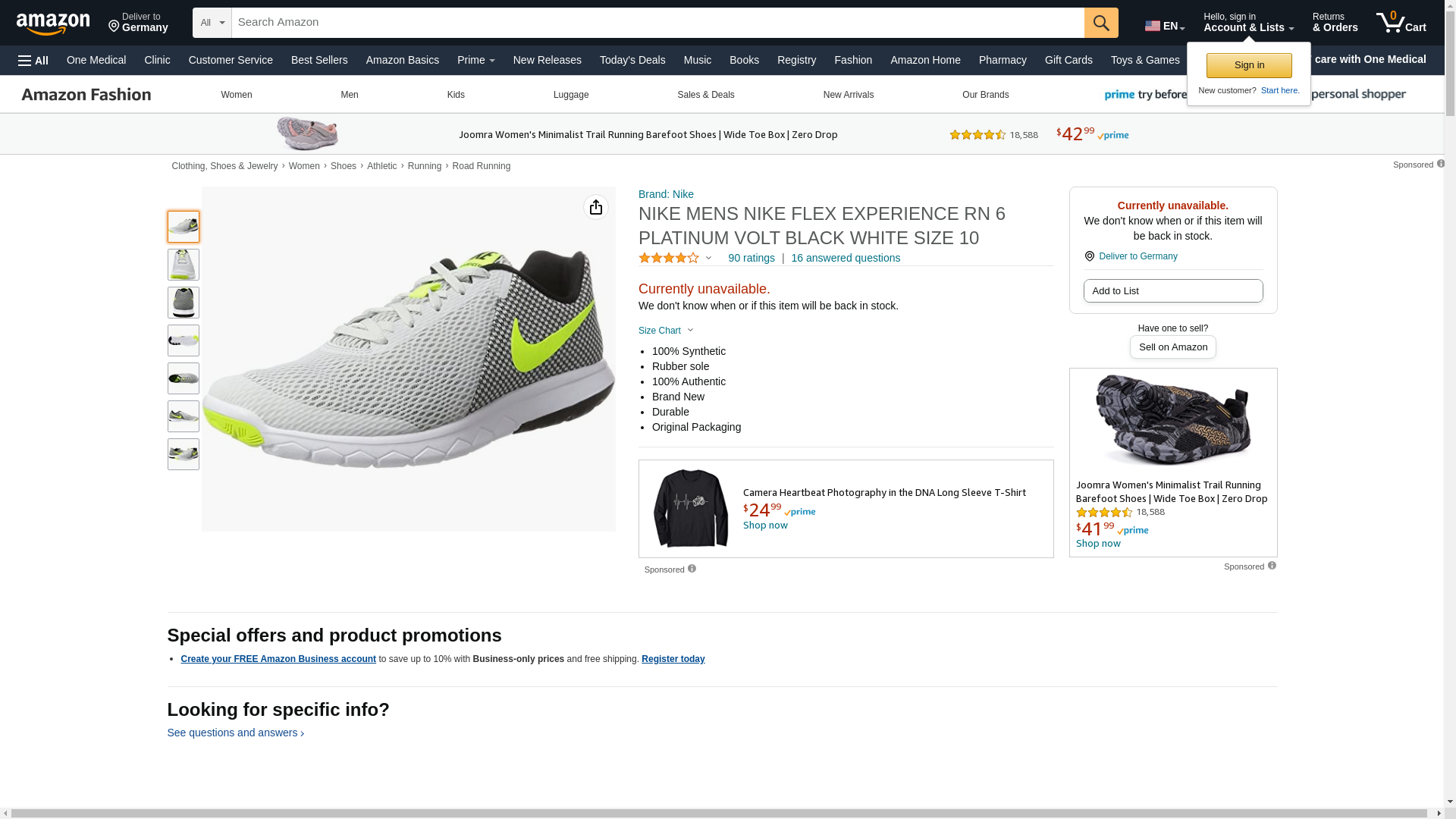Click the sponsored info icon below t-shirt ad
The width and height of the screenshot is (1456, 819).
(692, 569)
